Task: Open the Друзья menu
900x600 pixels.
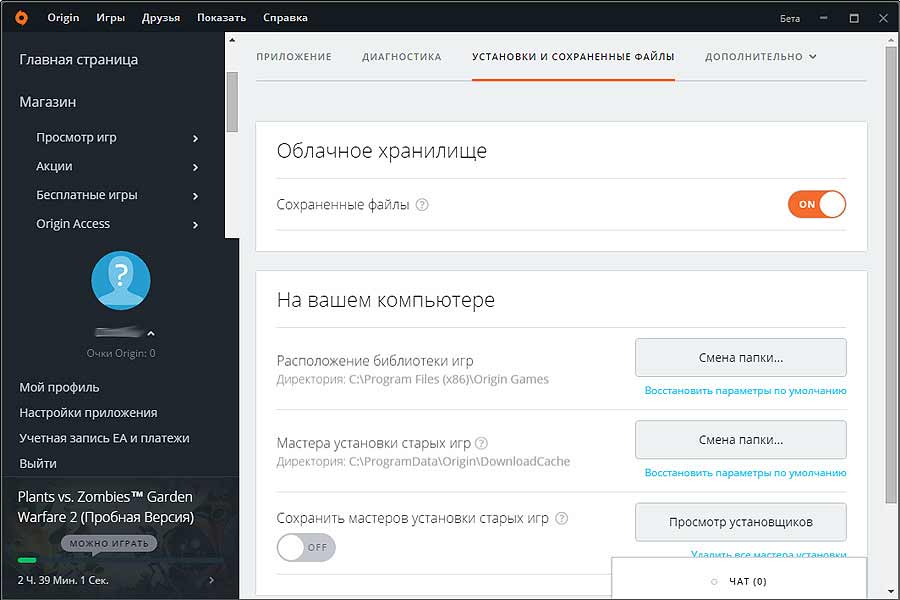Action: point(161,18)
